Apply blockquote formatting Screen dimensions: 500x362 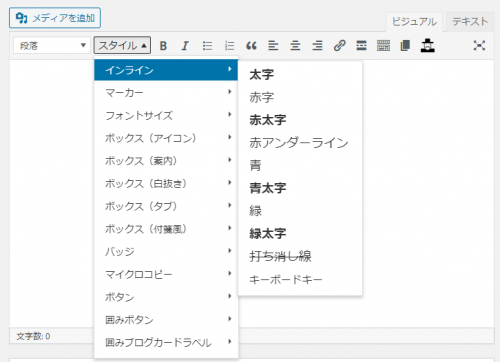coord(251,45)
